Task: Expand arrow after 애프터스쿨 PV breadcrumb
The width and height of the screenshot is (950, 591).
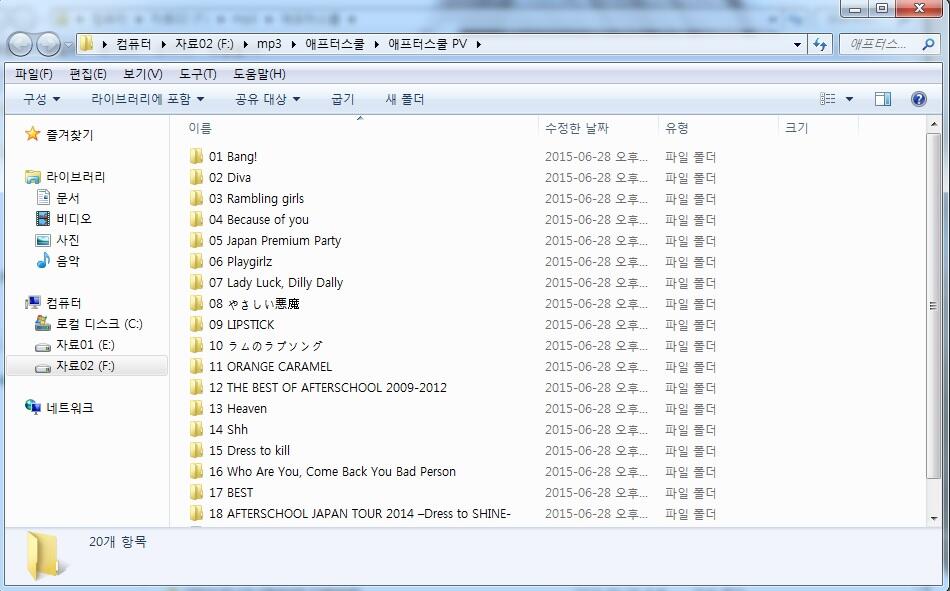Action: (479, 44)
